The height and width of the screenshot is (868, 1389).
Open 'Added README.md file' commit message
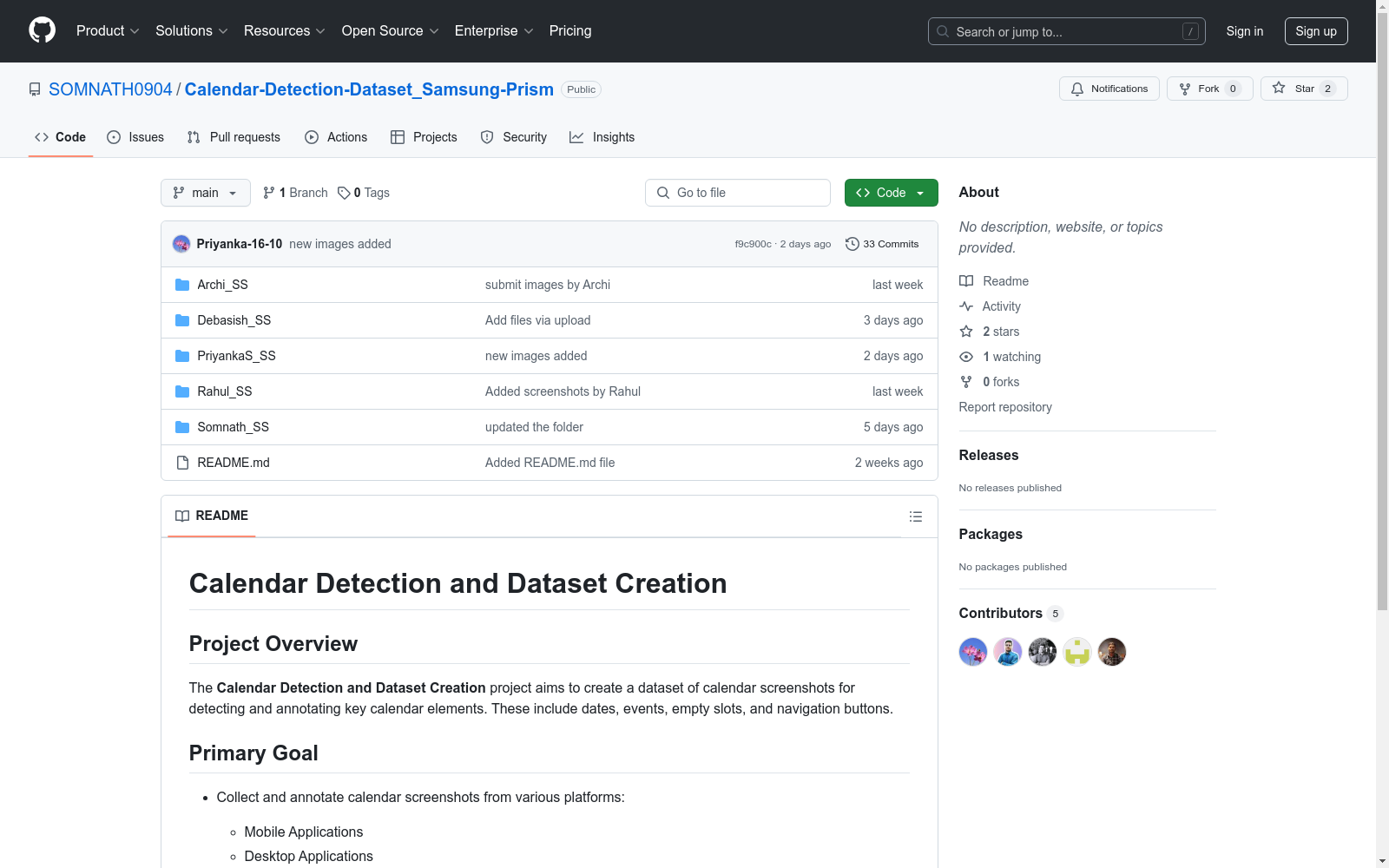[x=550, y=463]
